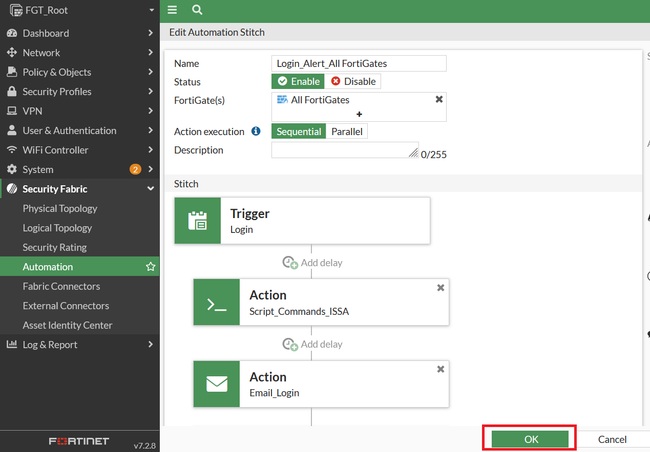The height and width of the screenshot is (452, 650).
Task: Open Security Rating page
Action: pyautogui.click(x=55, y=248)
